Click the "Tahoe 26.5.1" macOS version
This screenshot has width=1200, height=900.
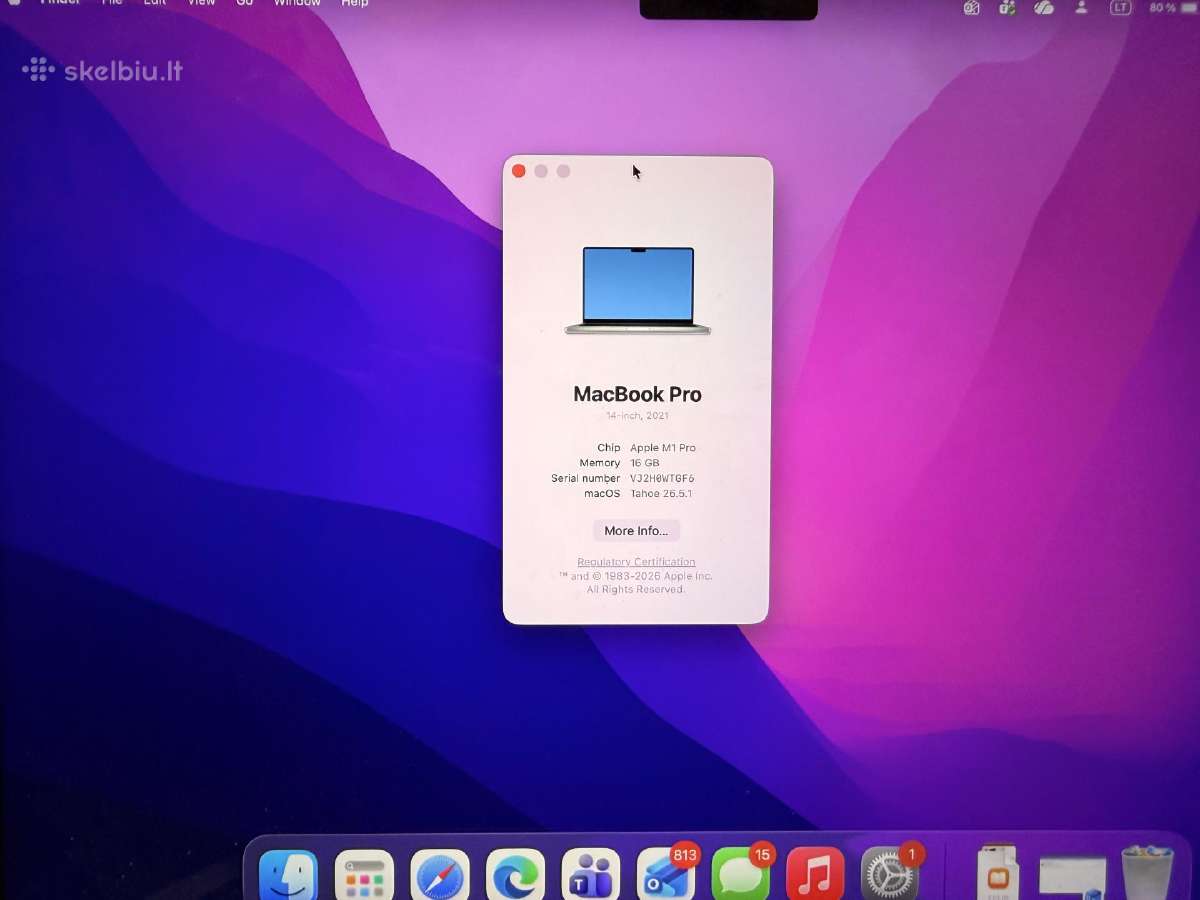pyautogui.click(x=661, y=494)
